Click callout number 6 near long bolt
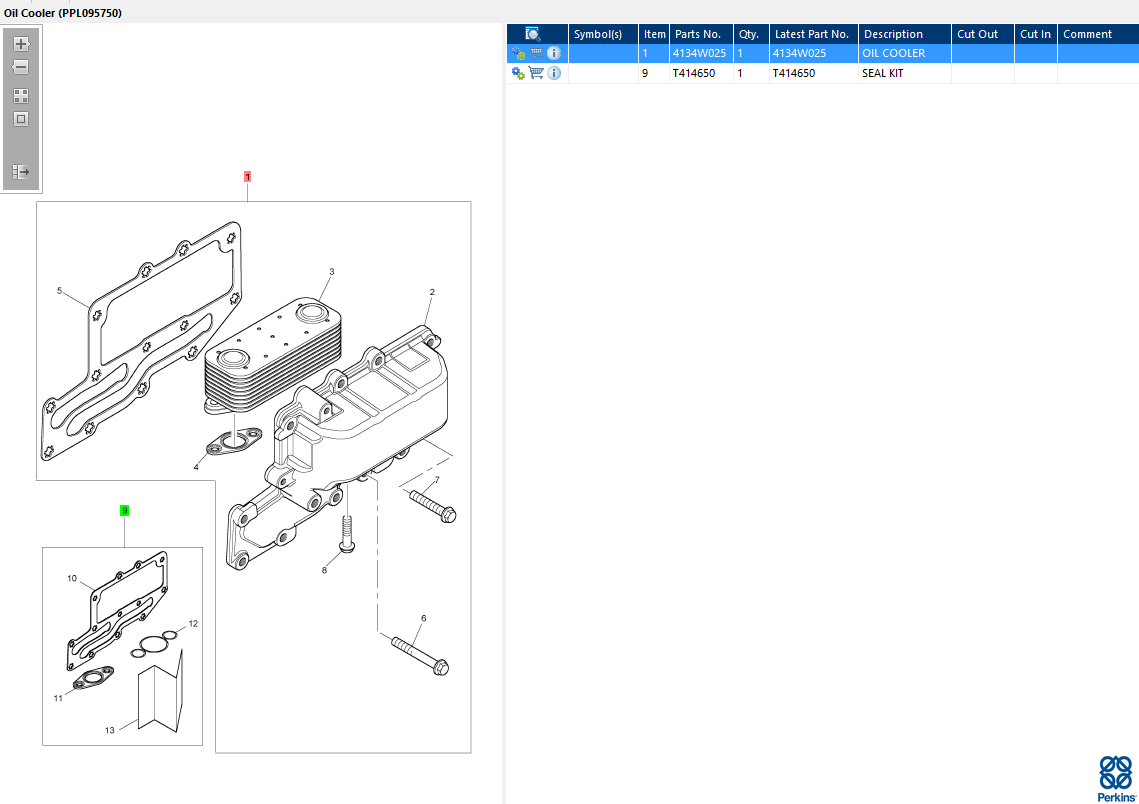The image size is (1139, 804). (x=423, y=618)
